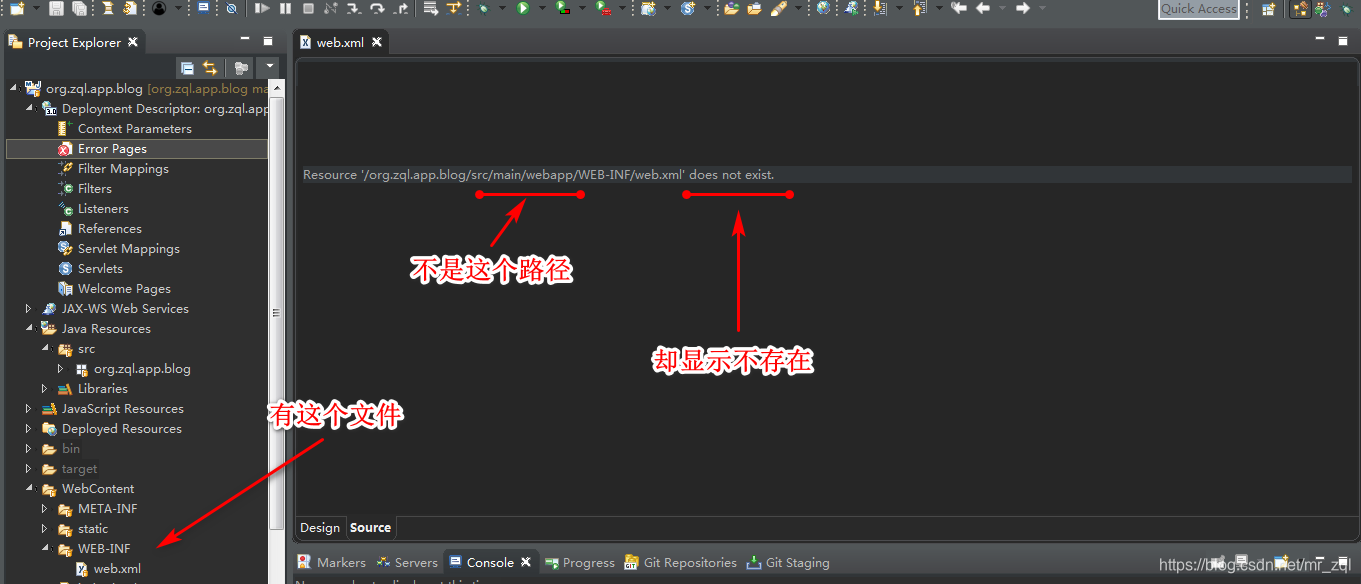Go to Last Edit Location icon
Viewport: 1361px width, 584px height.
(x=958, y=8)
